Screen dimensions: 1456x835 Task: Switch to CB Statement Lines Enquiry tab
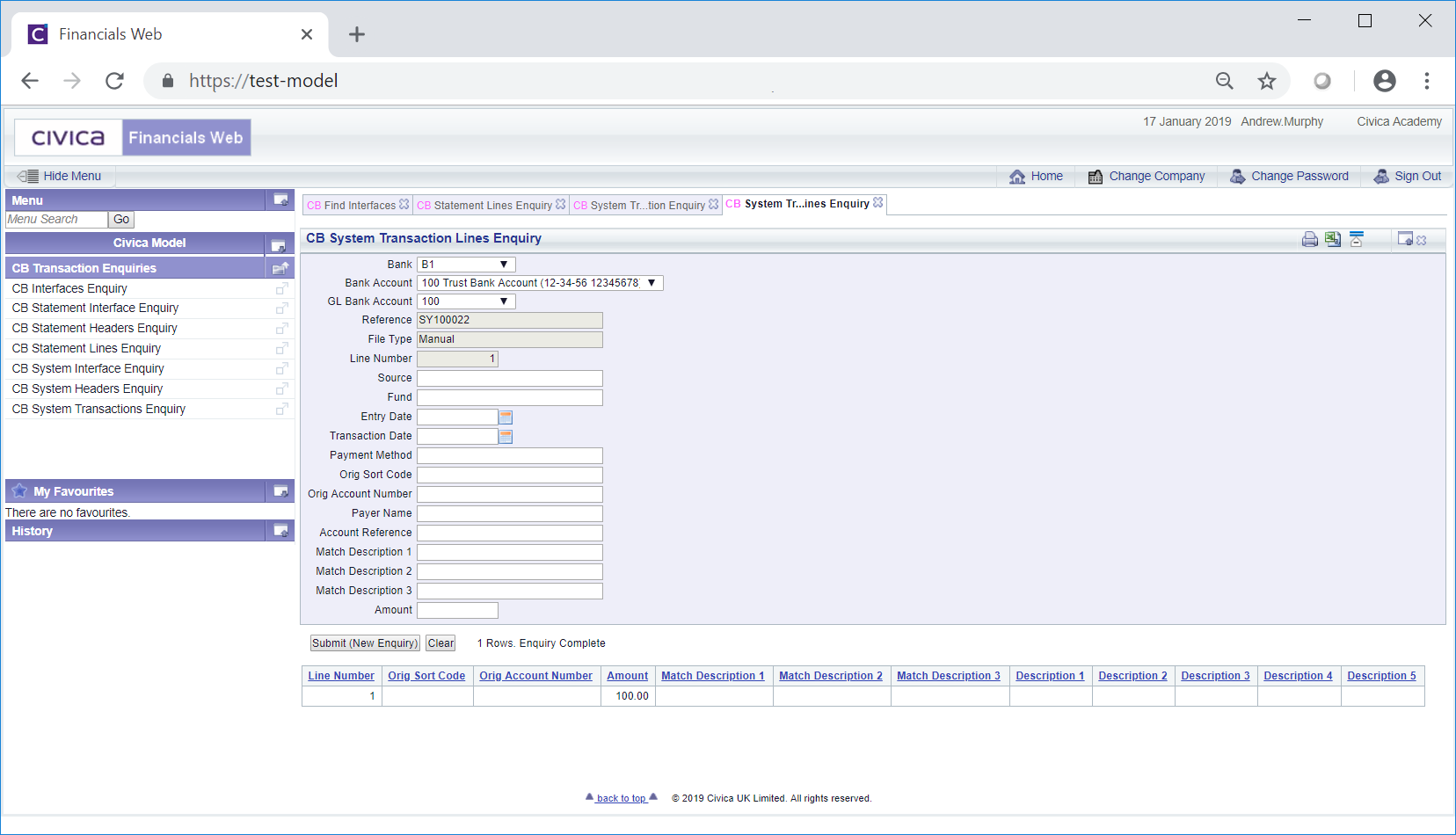tap(484, 206)
